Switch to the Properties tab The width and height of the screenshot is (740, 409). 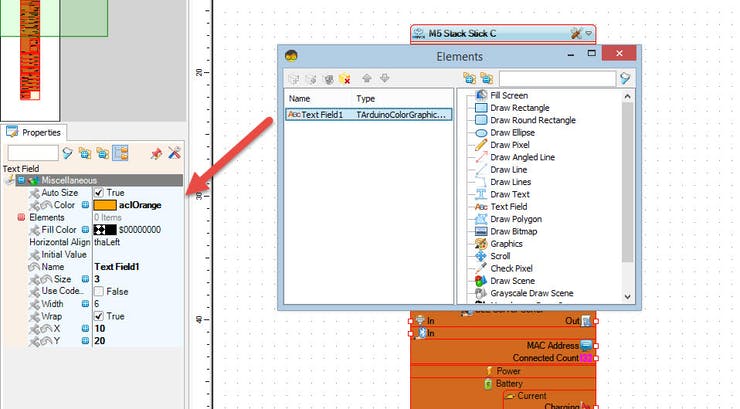[x=35, y=132]
